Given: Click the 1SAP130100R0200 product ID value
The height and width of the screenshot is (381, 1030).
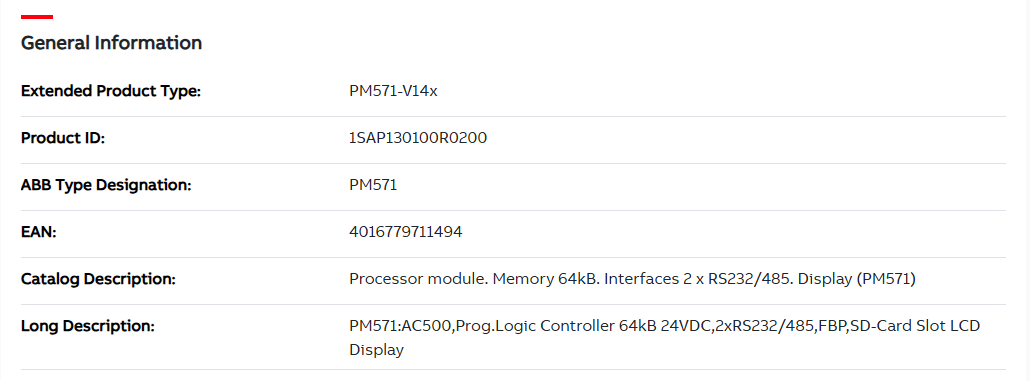Looking at the screenshot, I should (418, 139).
